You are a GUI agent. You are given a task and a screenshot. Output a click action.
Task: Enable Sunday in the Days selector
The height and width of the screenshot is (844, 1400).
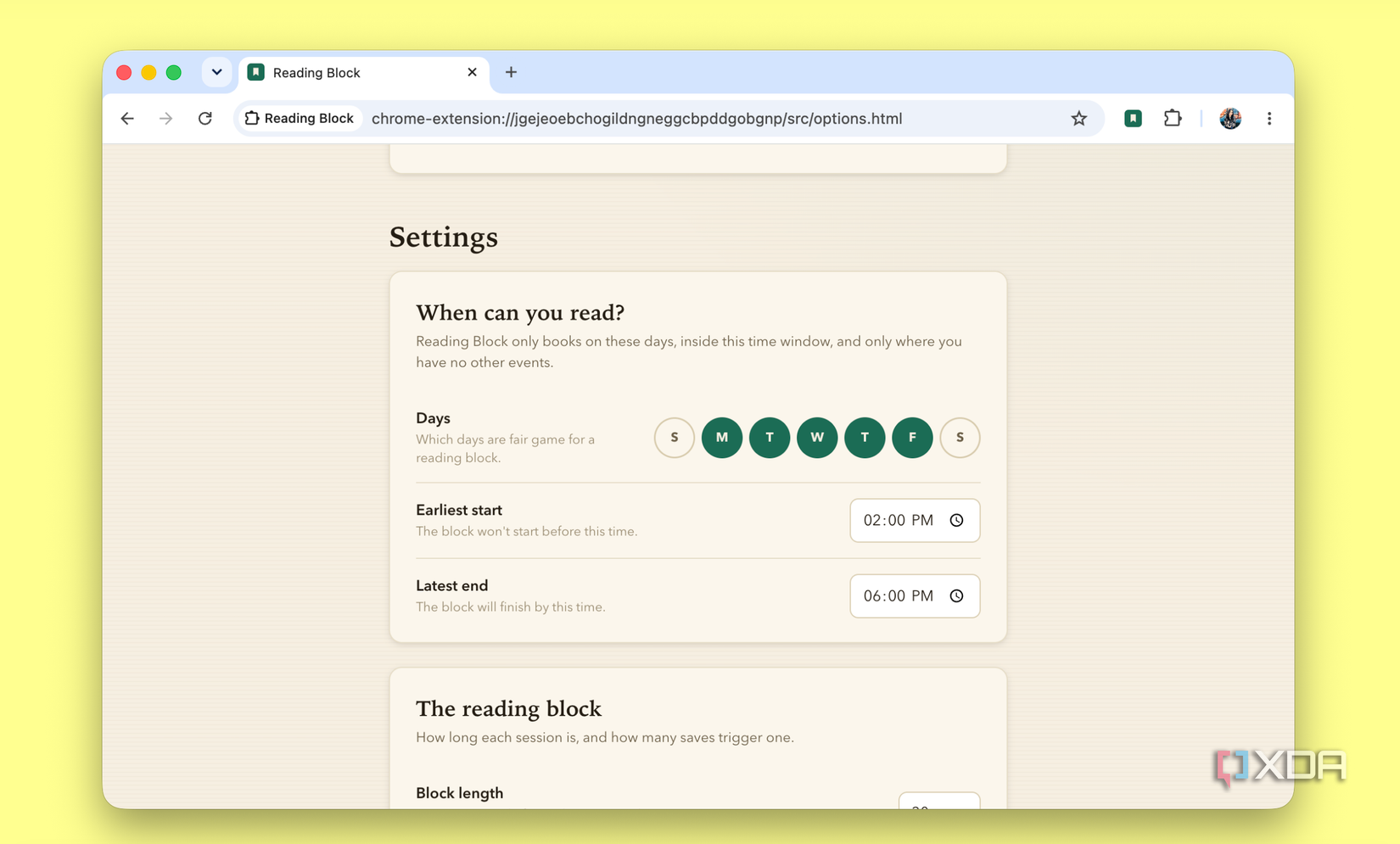675,438
